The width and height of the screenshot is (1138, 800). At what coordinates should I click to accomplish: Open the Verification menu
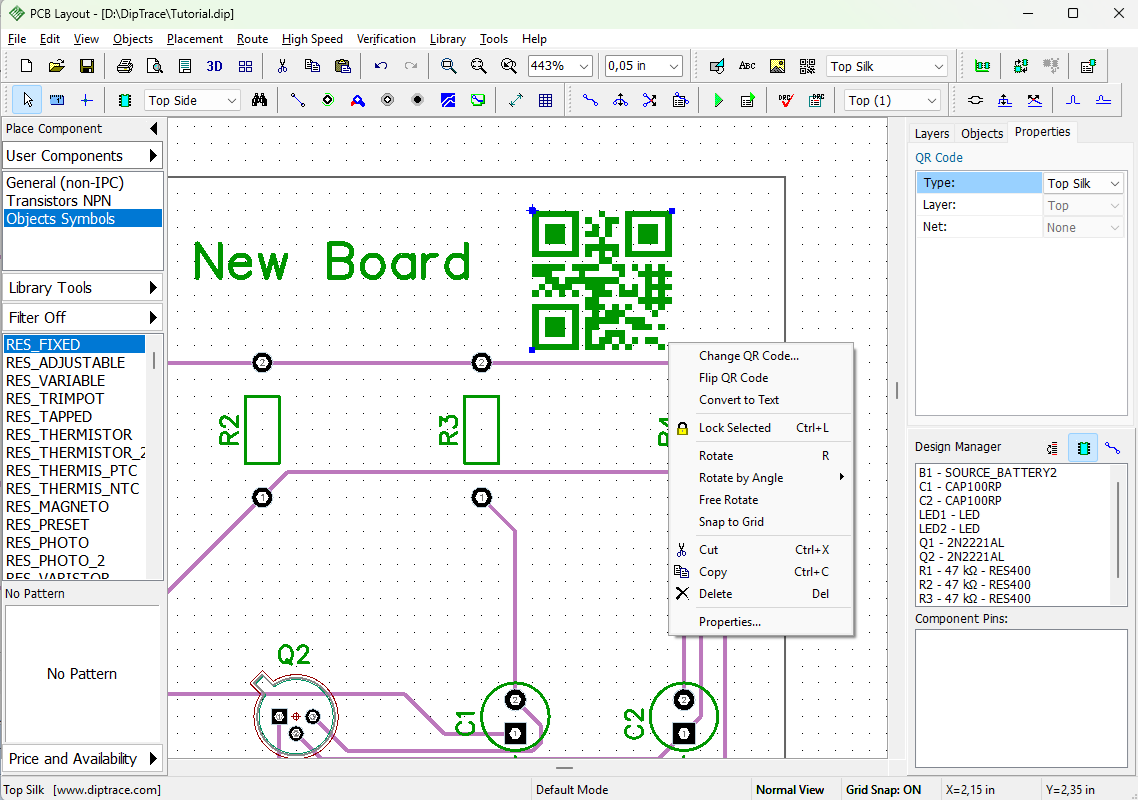386,39
